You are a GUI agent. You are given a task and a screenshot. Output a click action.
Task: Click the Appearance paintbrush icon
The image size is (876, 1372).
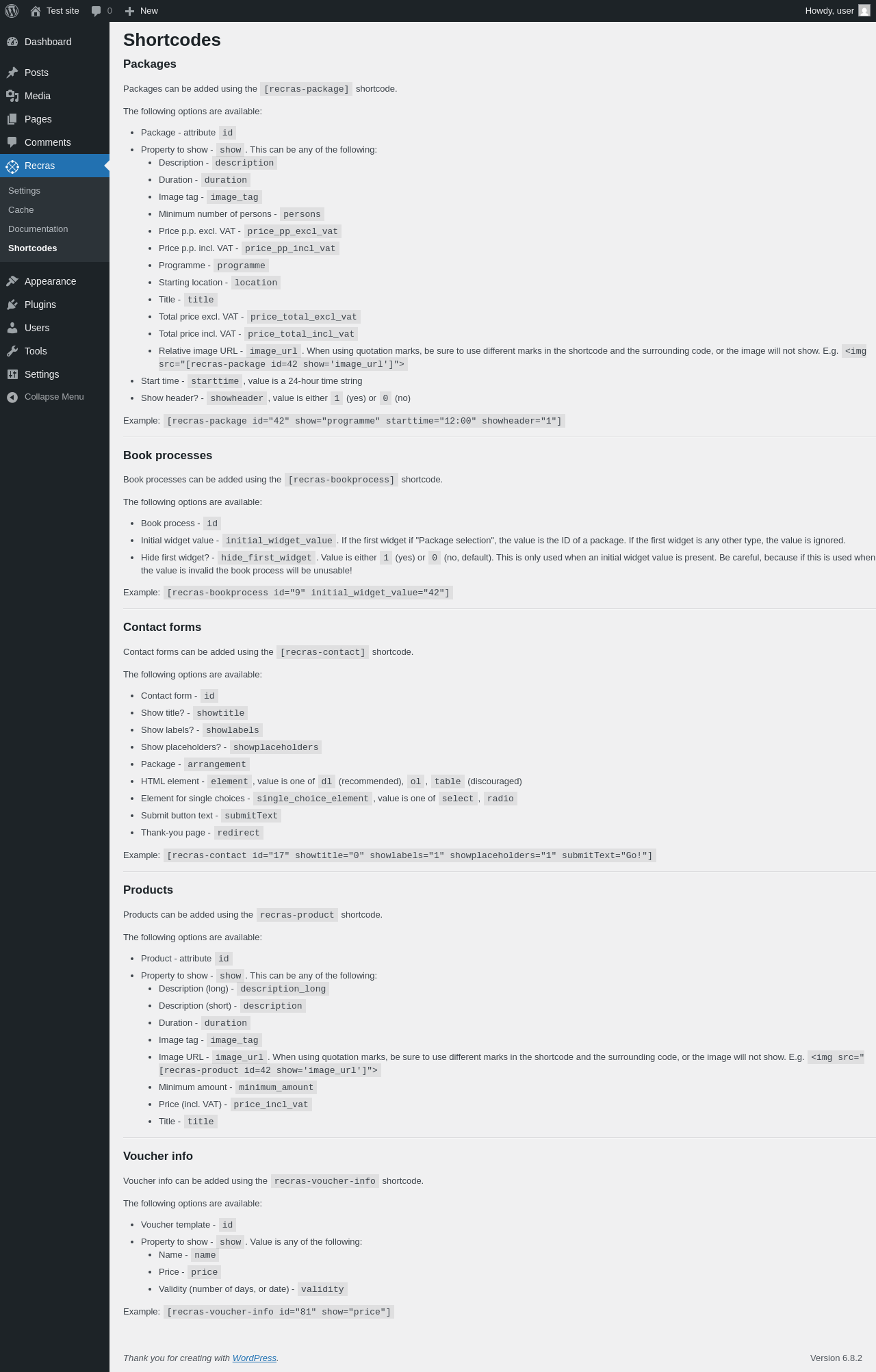pos(12,281)
